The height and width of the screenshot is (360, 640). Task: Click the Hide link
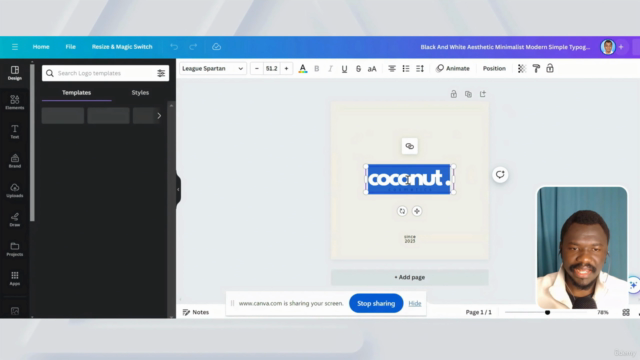[x=415, y=303]
